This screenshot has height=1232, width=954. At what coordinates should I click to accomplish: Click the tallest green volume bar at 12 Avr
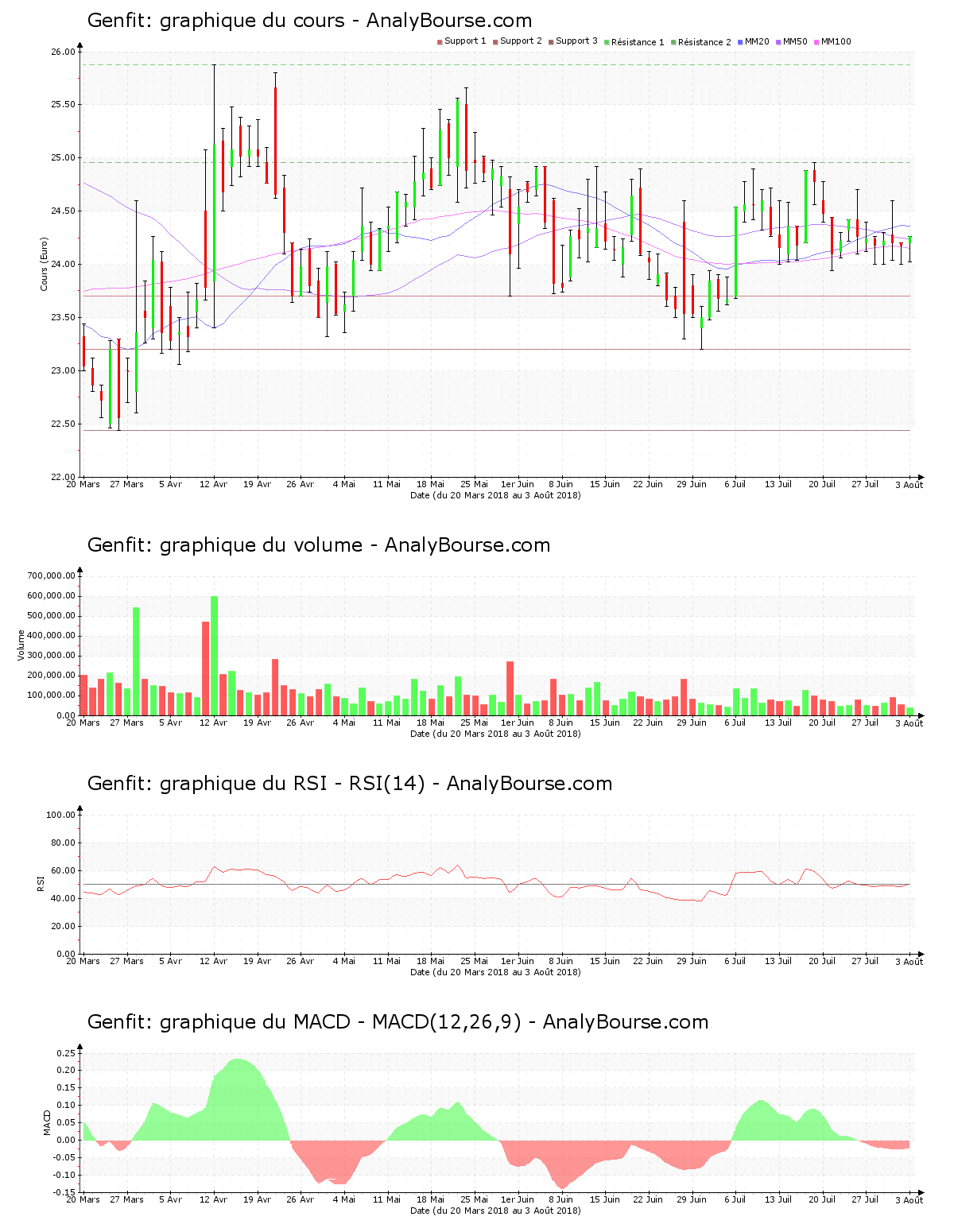[214, 656]
